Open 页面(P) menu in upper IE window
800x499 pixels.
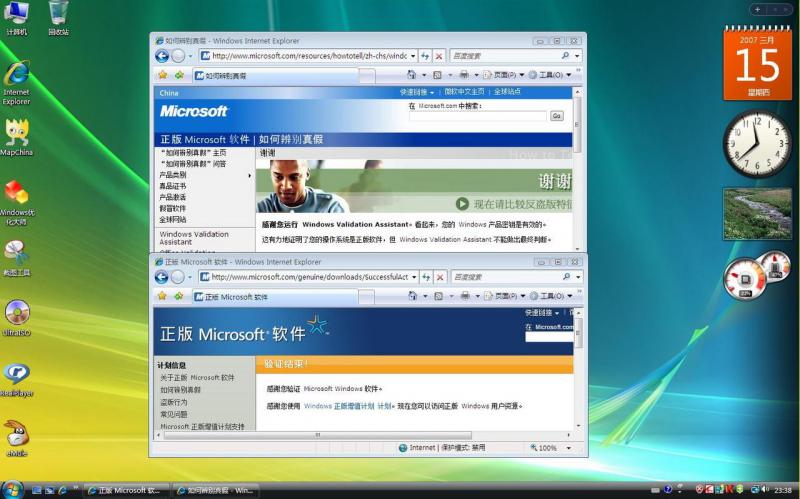(x=504, y=75)
